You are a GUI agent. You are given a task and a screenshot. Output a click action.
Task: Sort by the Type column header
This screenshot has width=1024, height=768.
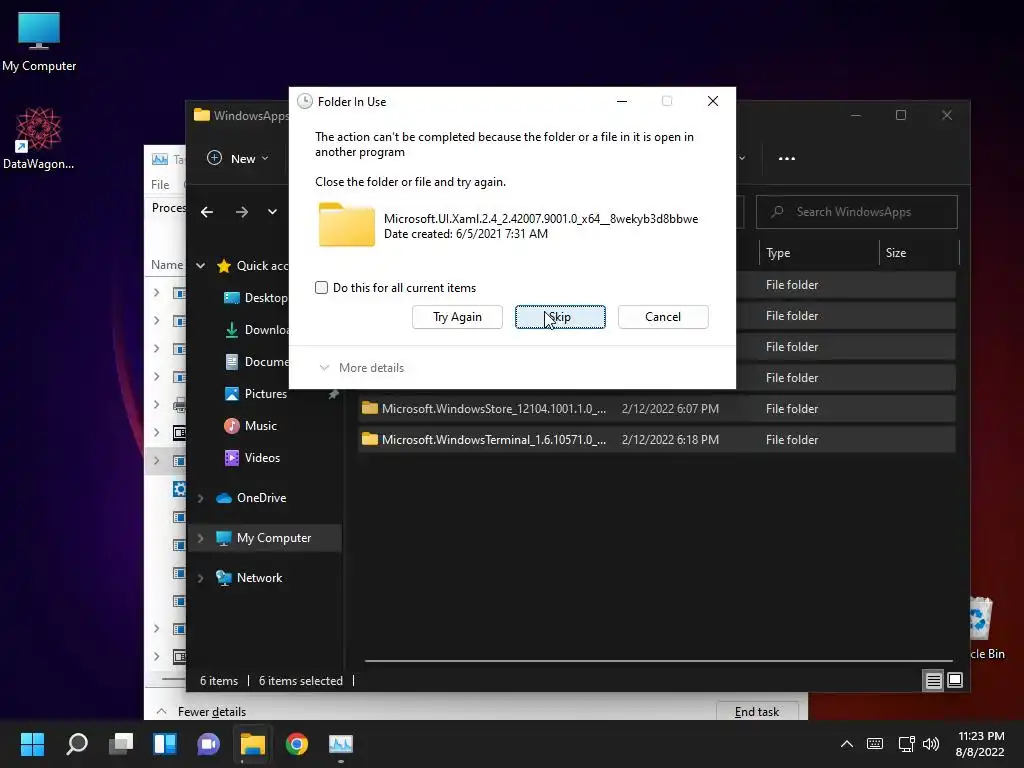click(819, 253)
